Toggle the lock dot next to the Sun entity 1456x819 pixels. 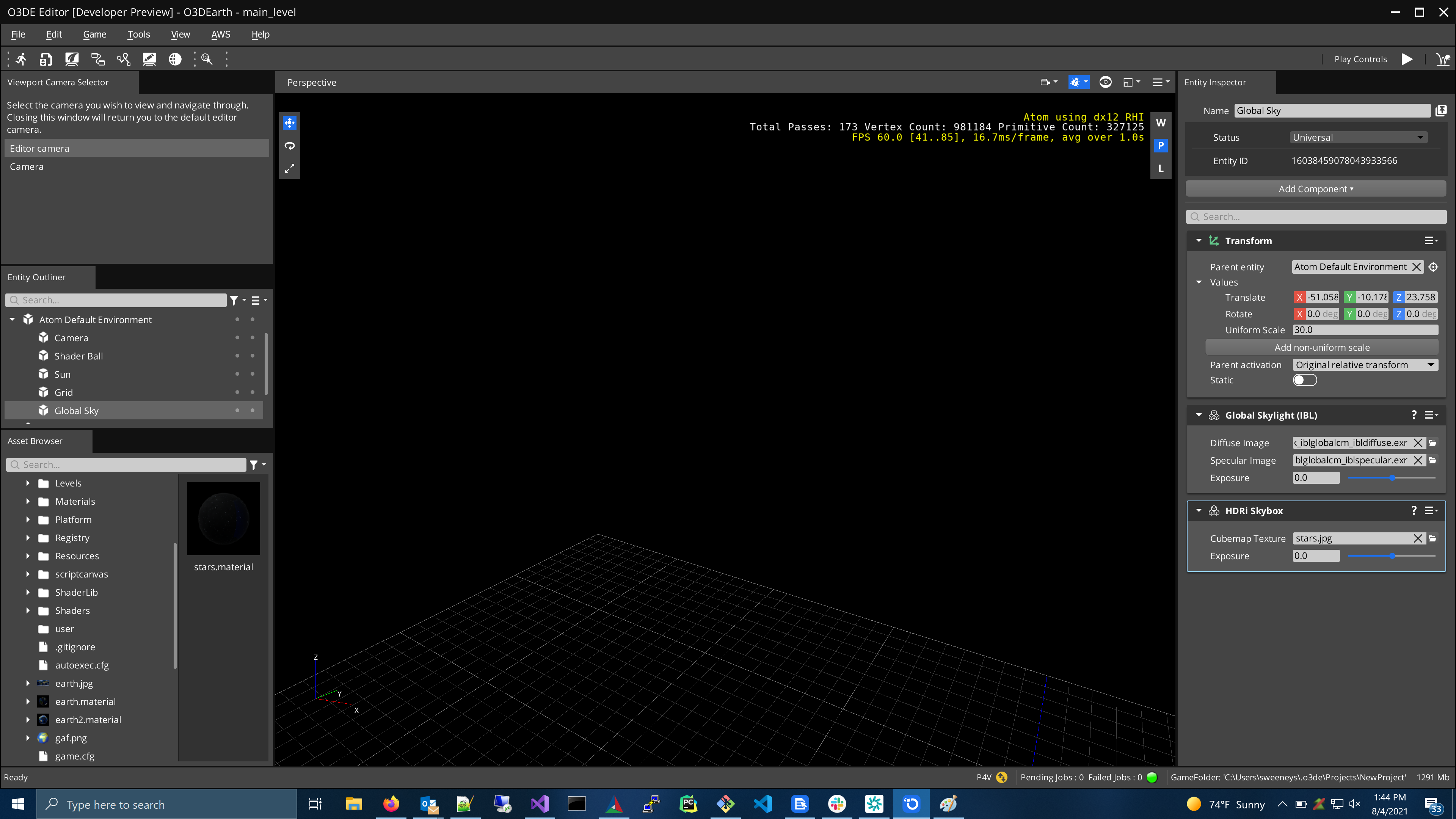coord(253,373)
